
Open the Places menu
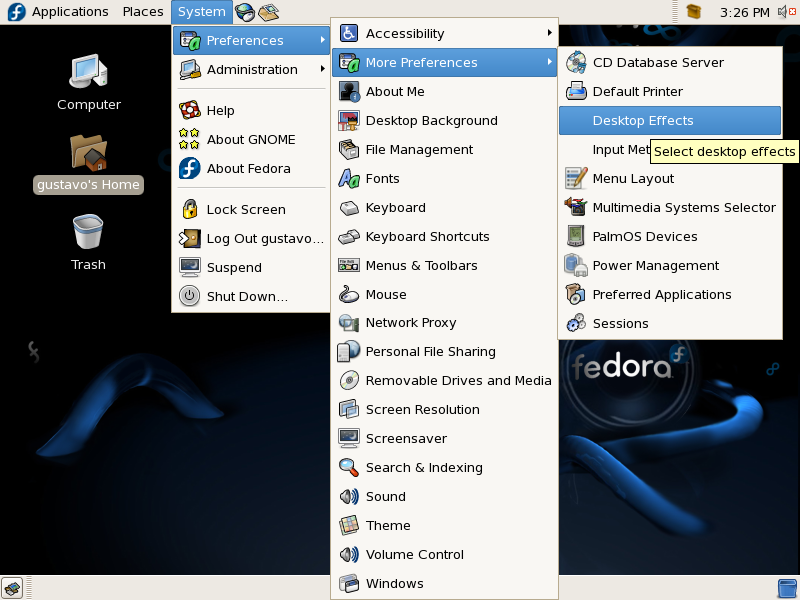tap(143, 12)
